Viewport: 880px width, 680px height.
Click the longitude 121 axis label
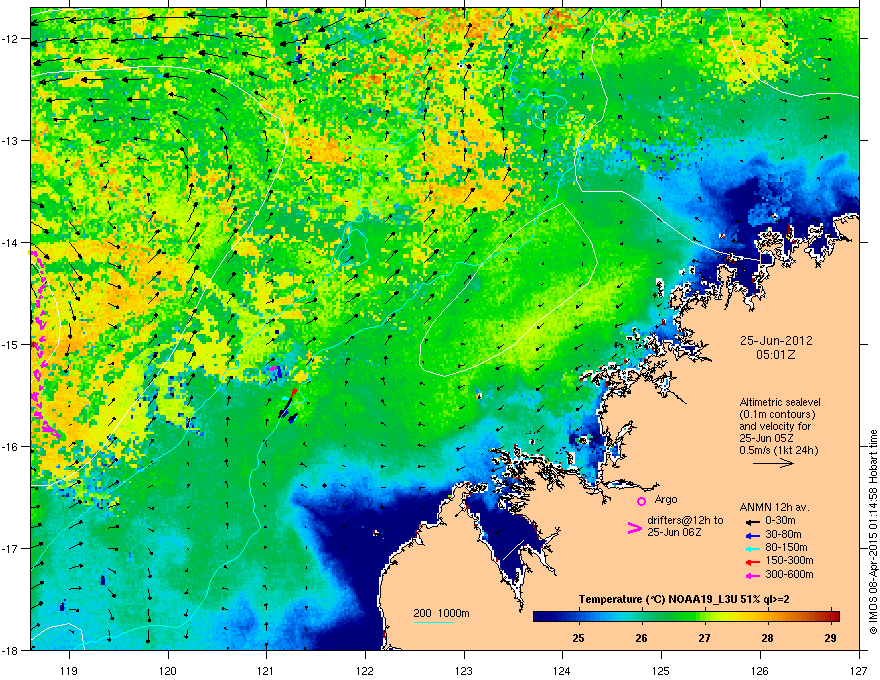[267, 670]
